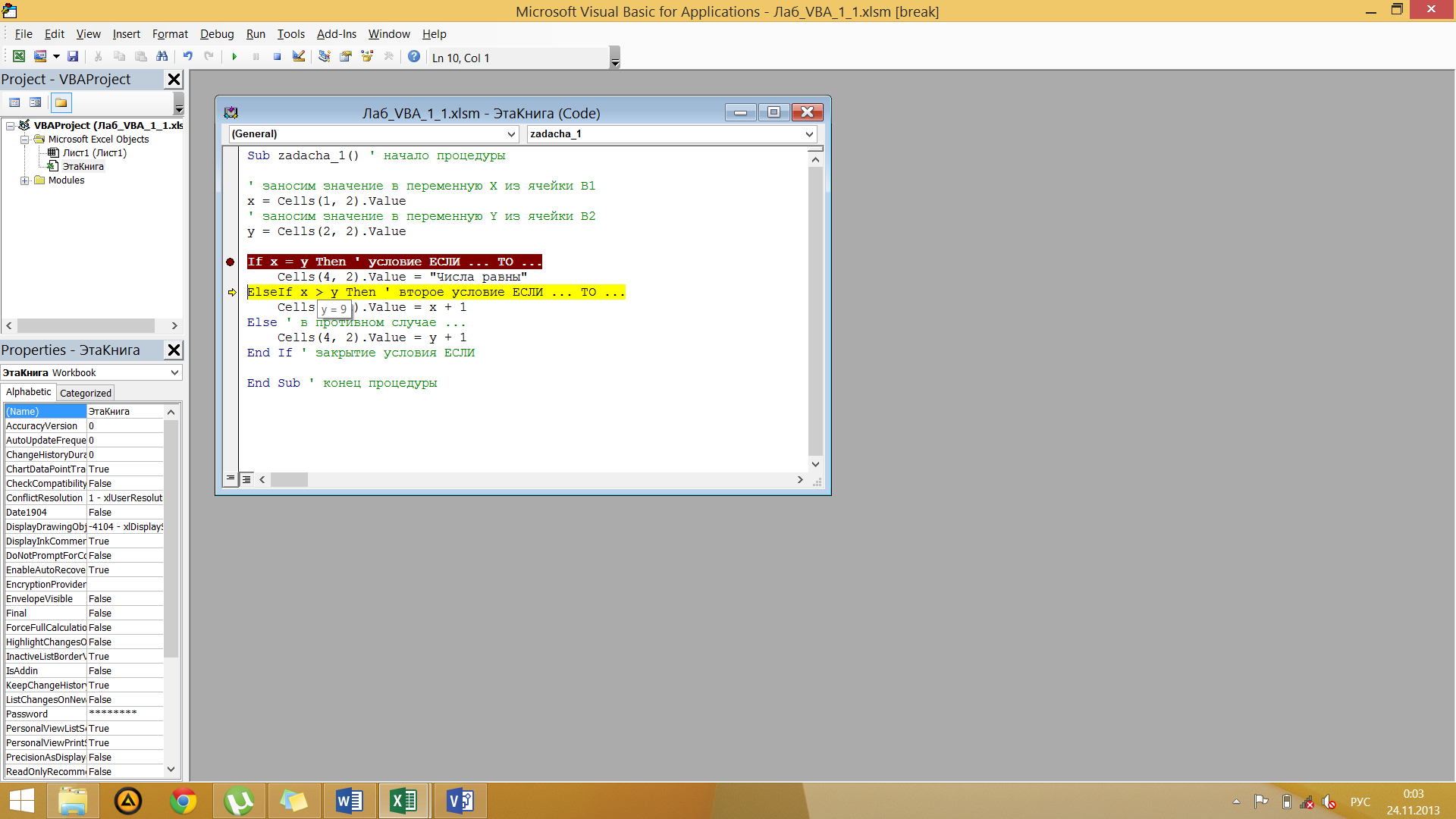The height and width of the screenshot is (819, 1456).
Task: Select Procedure View button in code window
Action: pos(231,479)
